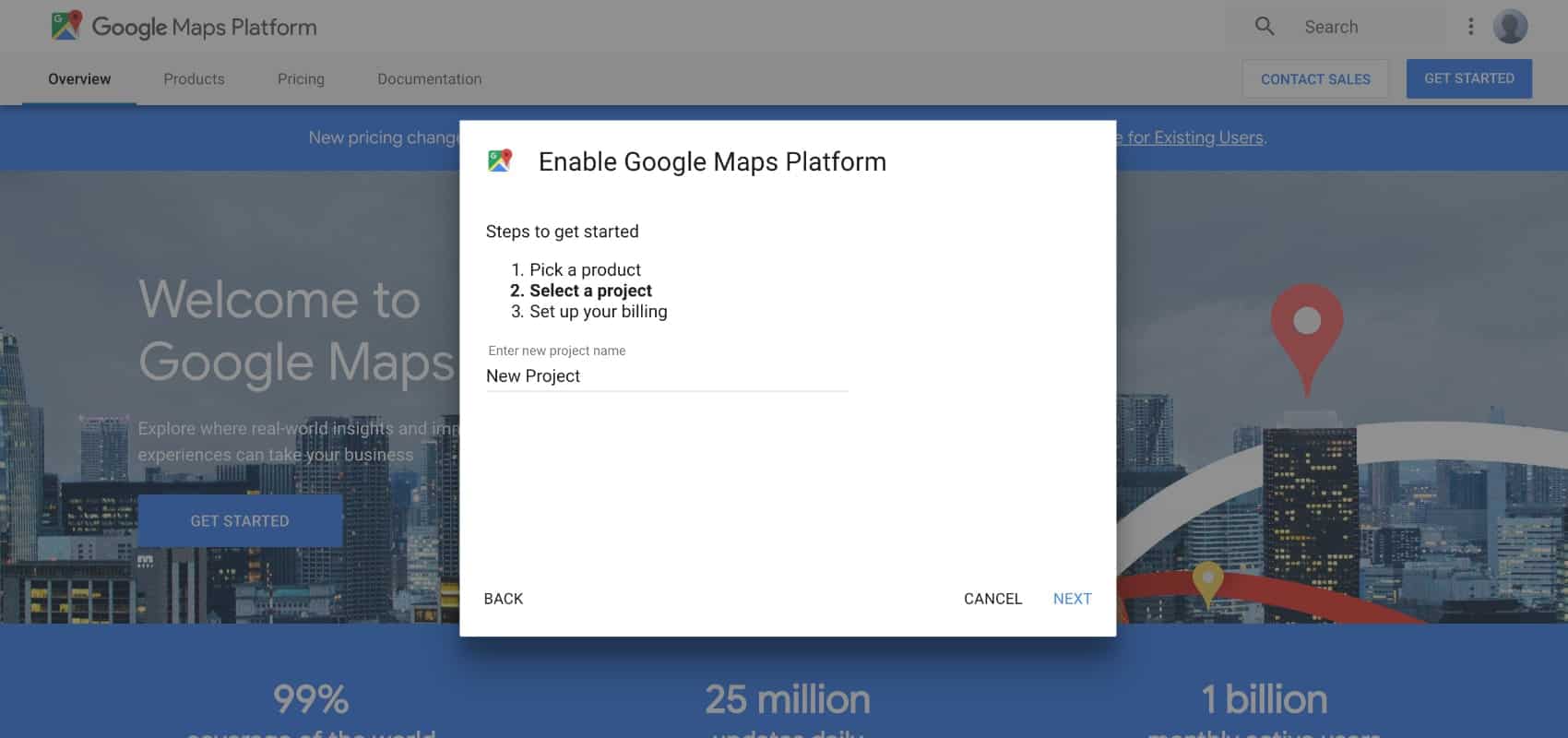1568x738 pixels.
Task: Open the Products tab
Action: (194, 79)
